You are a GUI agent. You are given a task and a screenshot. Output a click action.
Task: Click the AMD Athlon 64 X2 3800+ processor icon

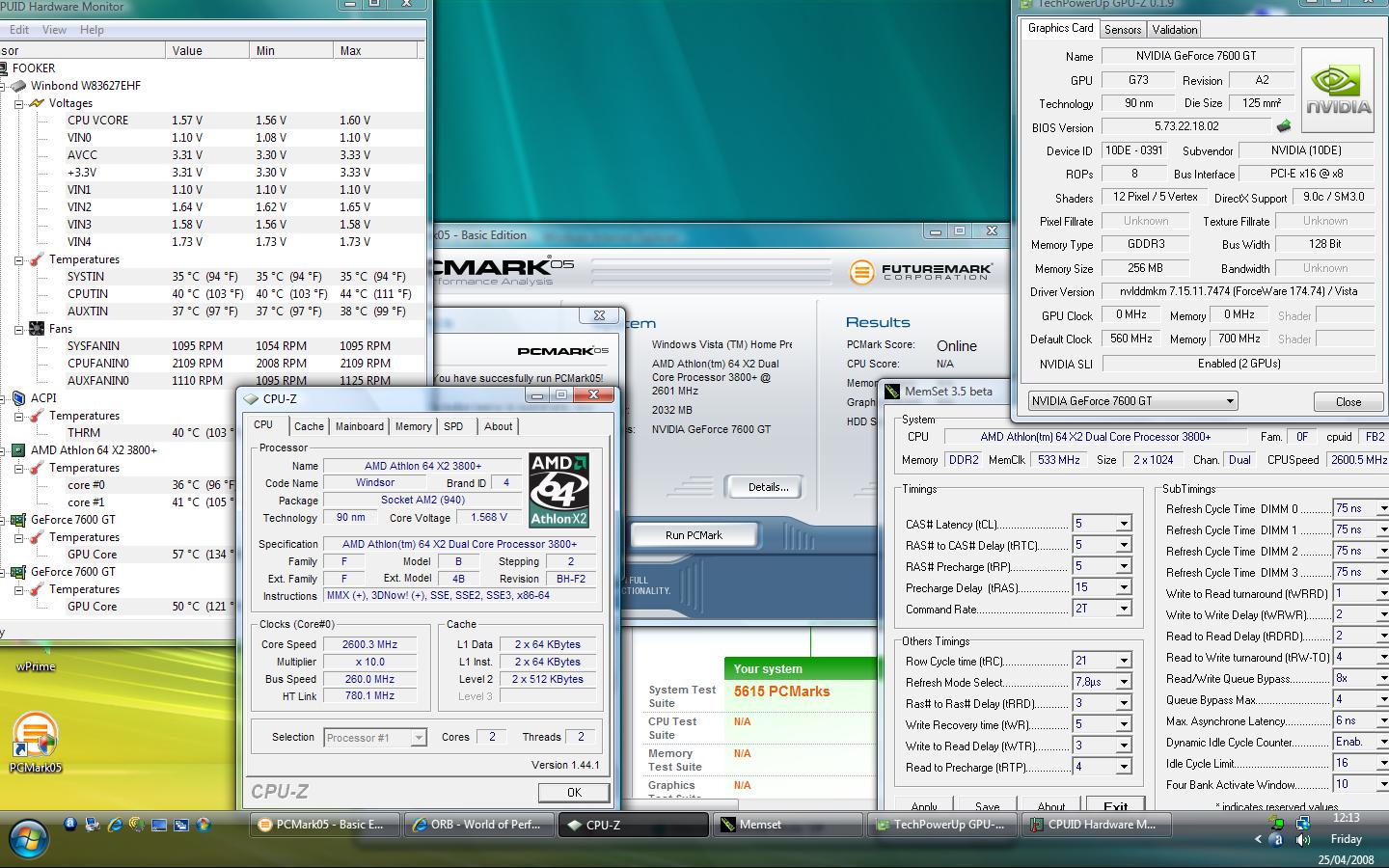coord(18,450)
